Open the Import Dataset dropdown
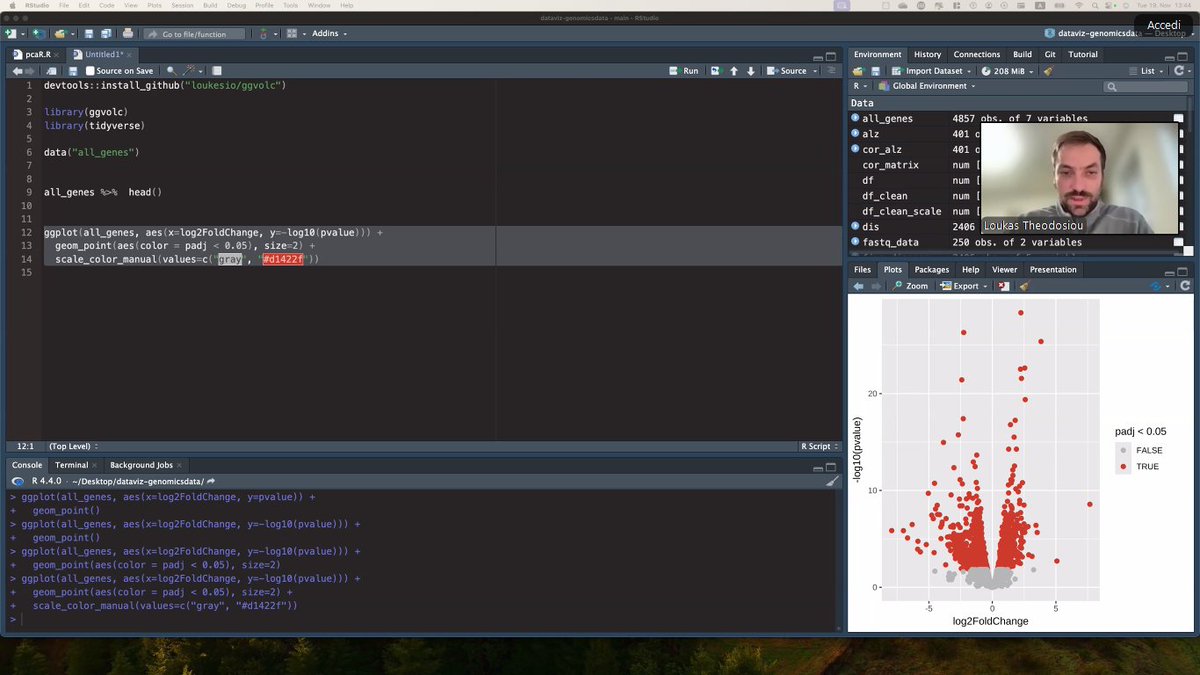 970,71
